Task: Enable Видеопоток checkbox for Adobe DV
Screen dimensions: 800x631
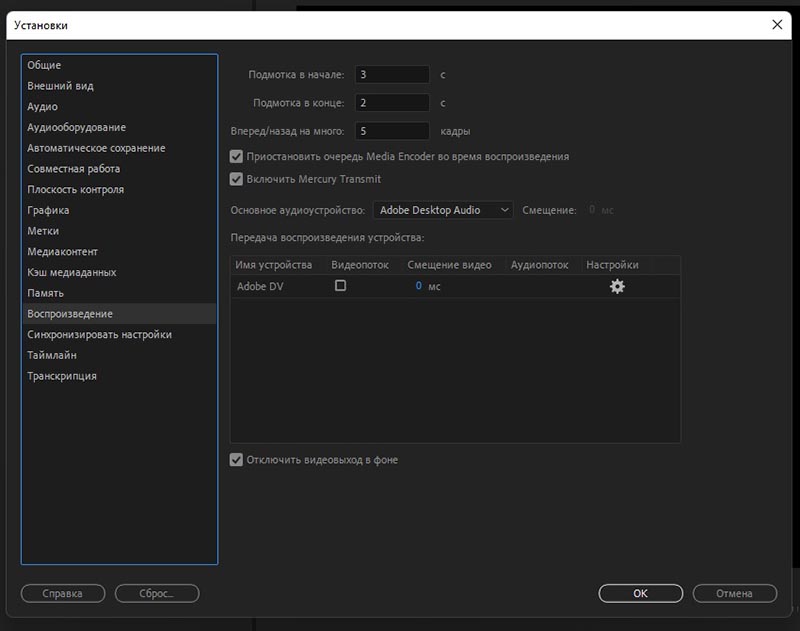Action: [340, 286]
